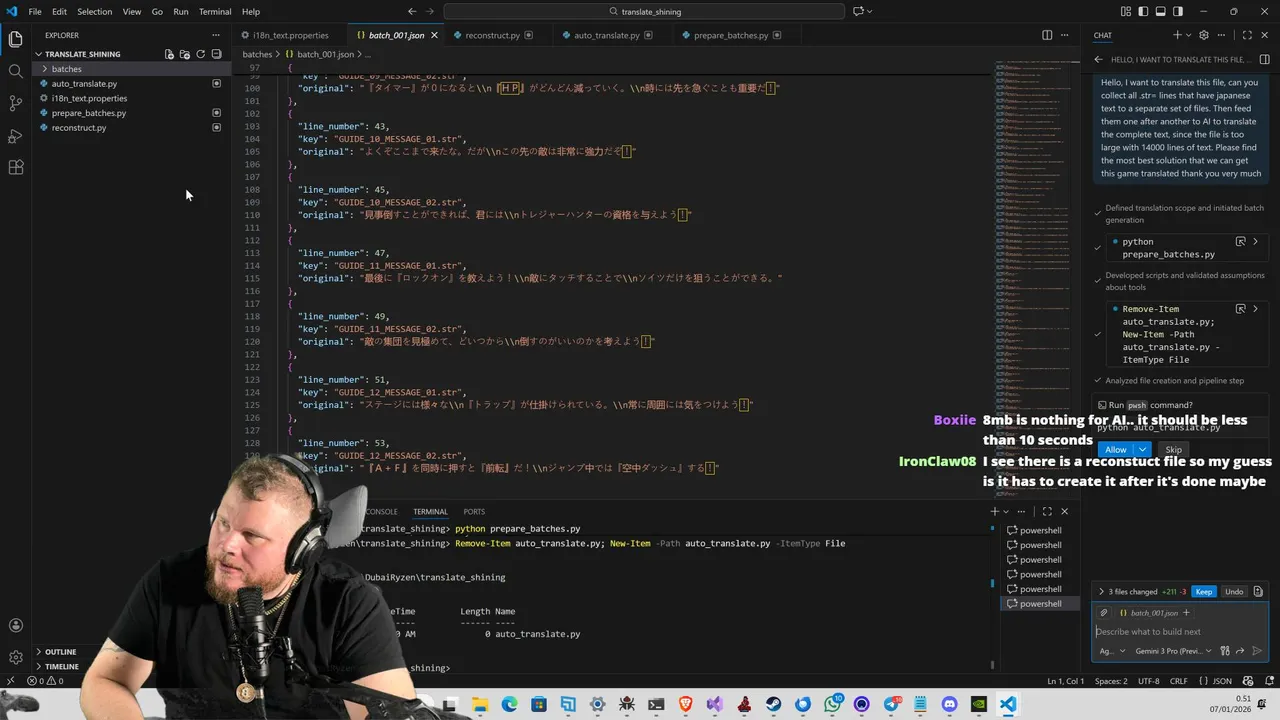Open the Accounts menu in activity bar
This screenshot has width=1280, height=720.
coord(15,626)
